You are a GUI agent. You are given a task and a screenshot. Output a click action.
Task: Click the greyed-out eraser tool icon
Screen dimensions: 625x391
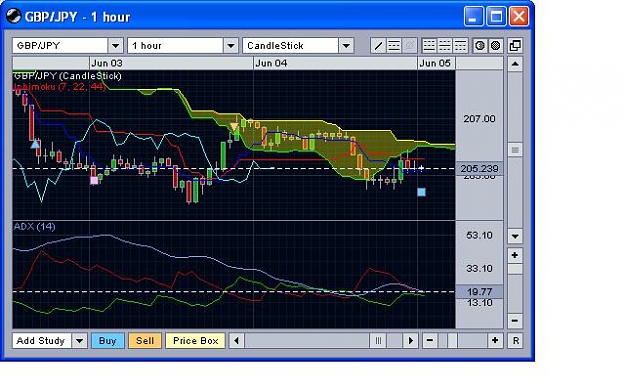click(x=409, y=46)
